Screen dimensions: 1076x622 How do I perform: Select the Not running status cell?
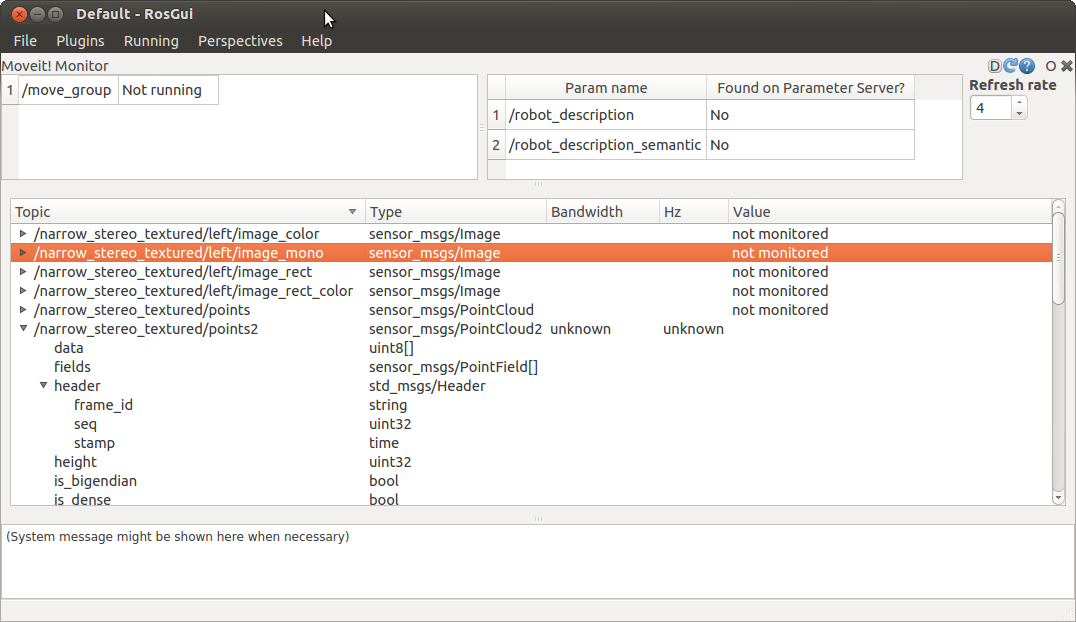pos(168,90)
